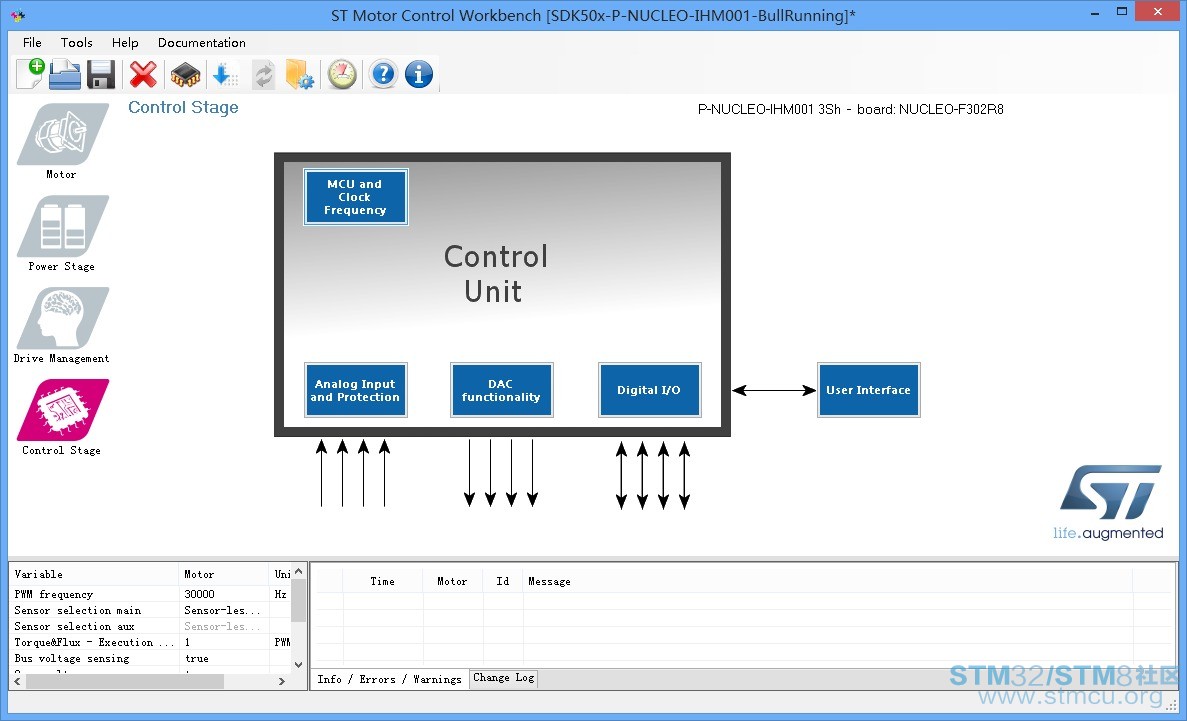Open DAC functionality block
Screen dimensions: 1187x721
[x=501, y=390]
